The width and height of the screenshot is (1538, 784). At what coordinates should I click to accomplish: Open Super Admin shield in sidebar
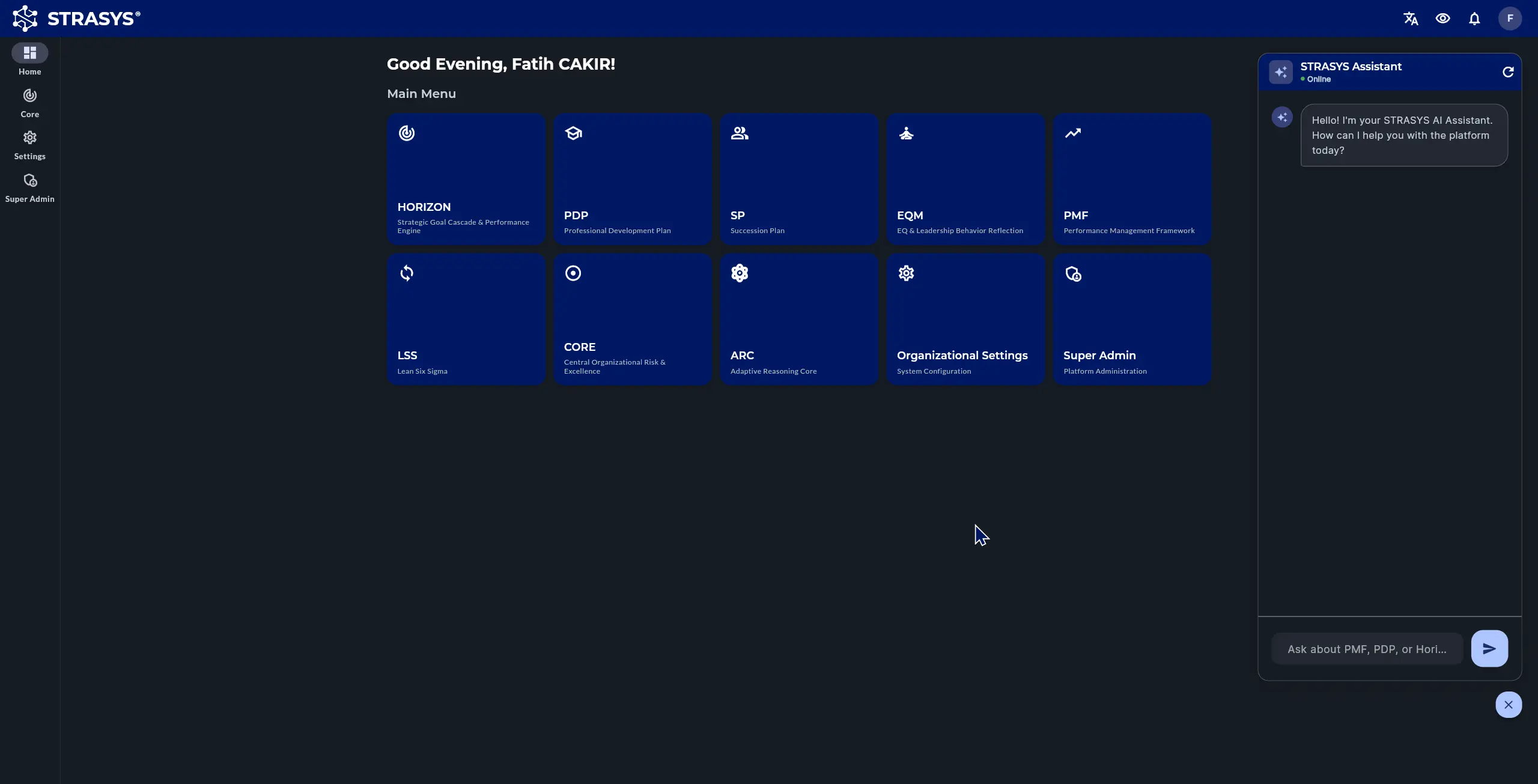coord(29,187)
